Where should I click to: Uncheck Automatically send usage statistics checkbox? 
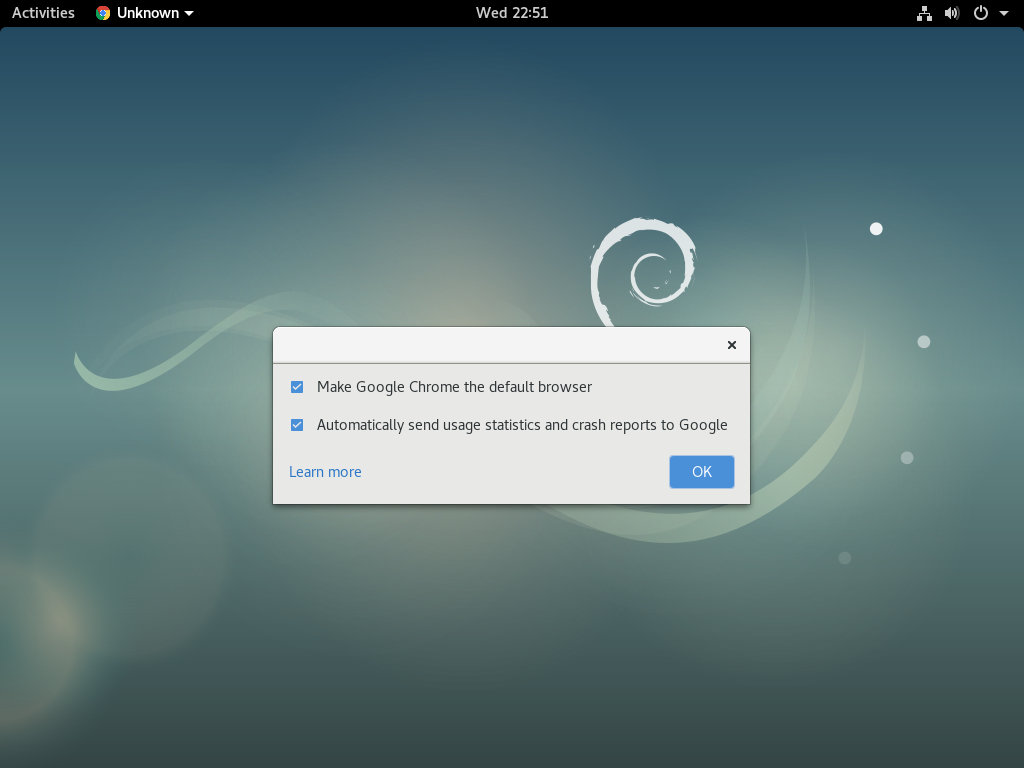(296, 425)
